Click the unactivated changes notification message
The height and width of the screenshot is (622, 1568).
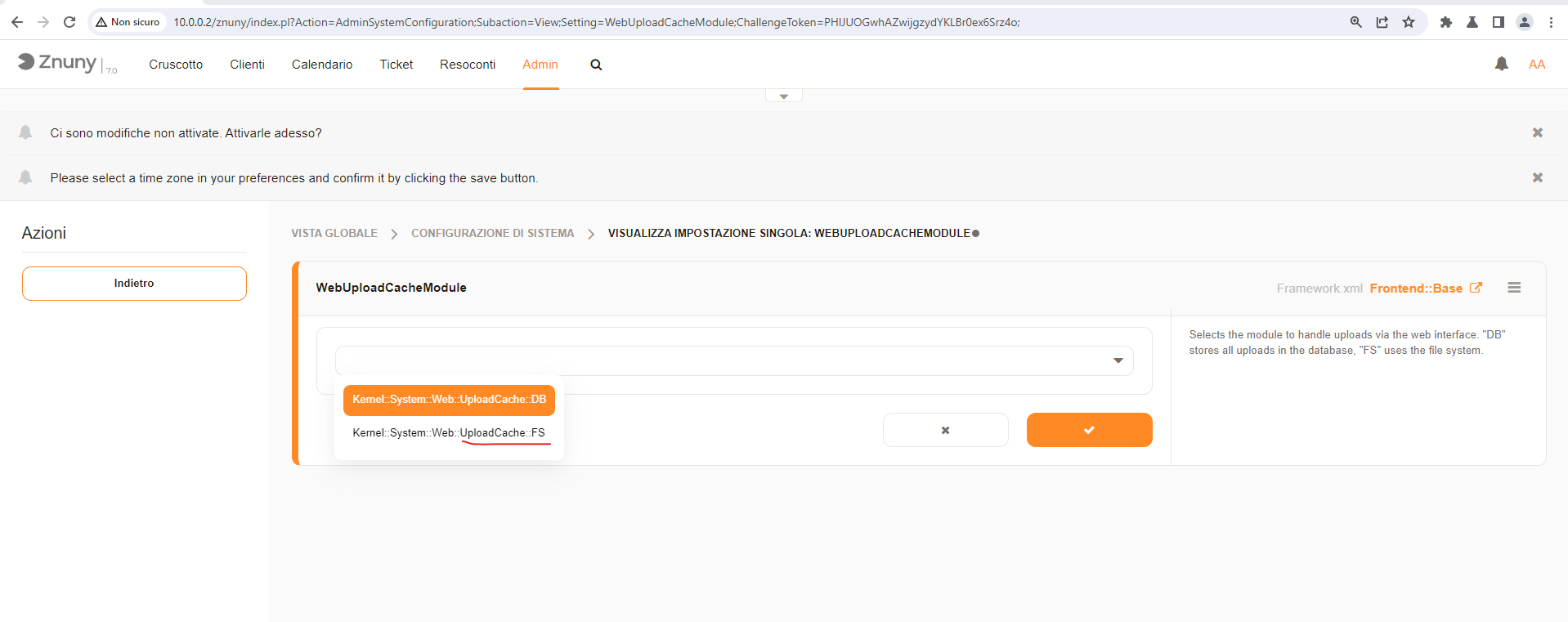tap(186, 133)
